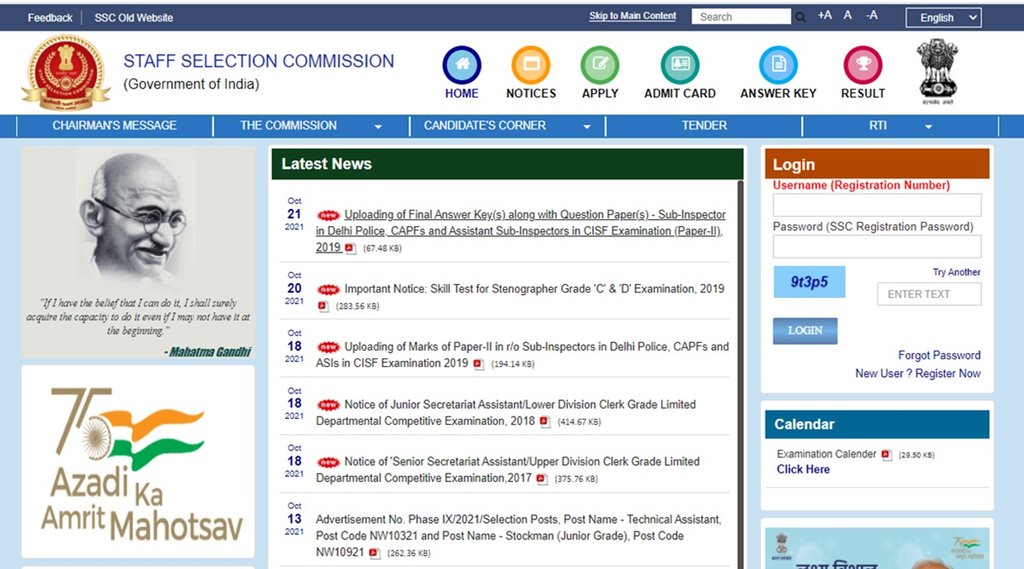The image size is (1024, 569).
Task: Open CHAIRMAN'S MESSAGE menu item
Action: [x=114, y=125]
